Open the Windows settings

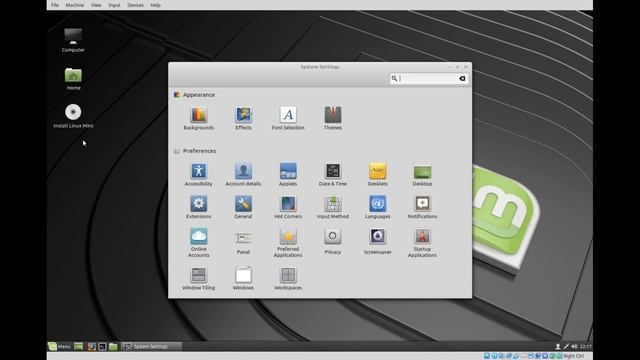243,278
